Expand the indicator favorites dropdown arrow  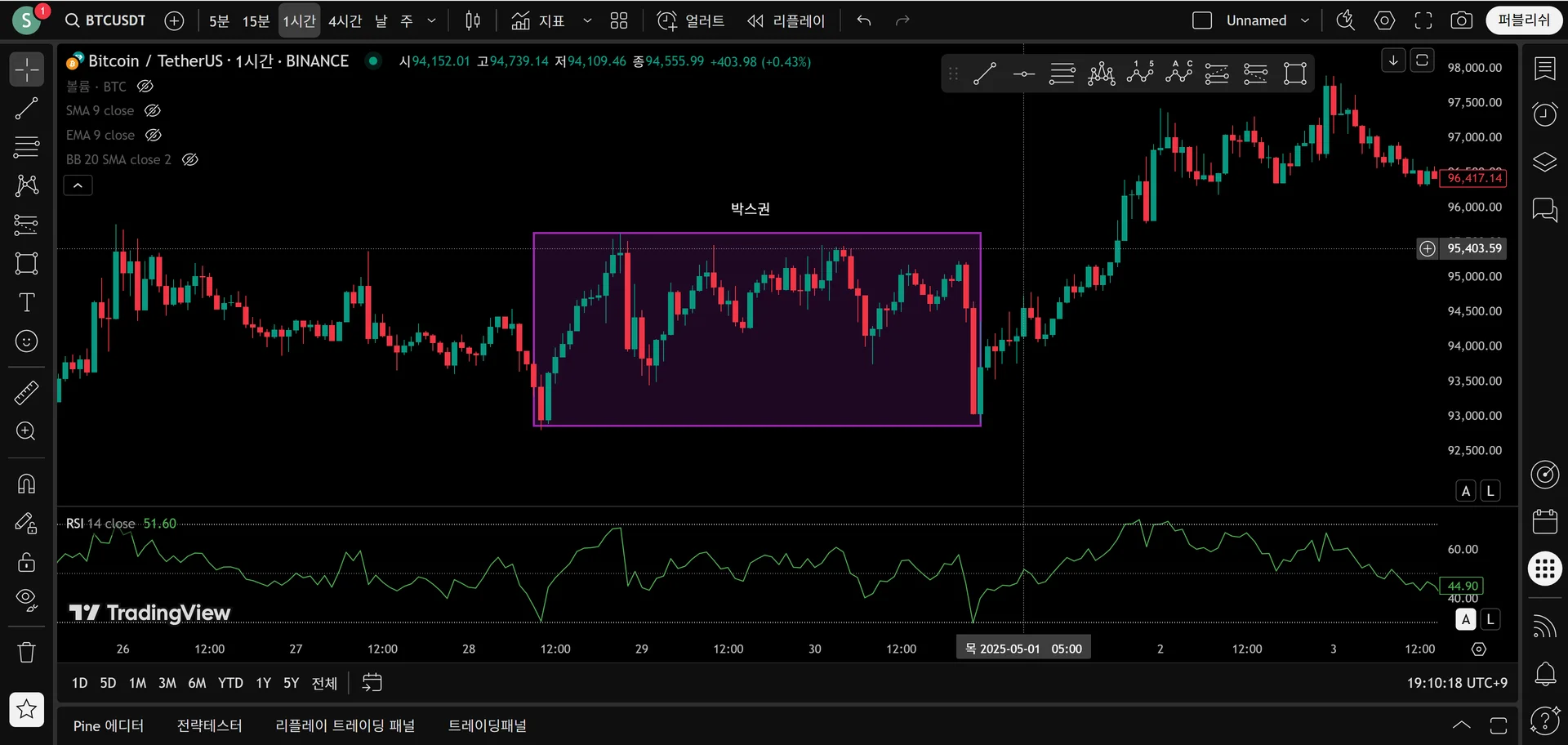pos(587,20)
